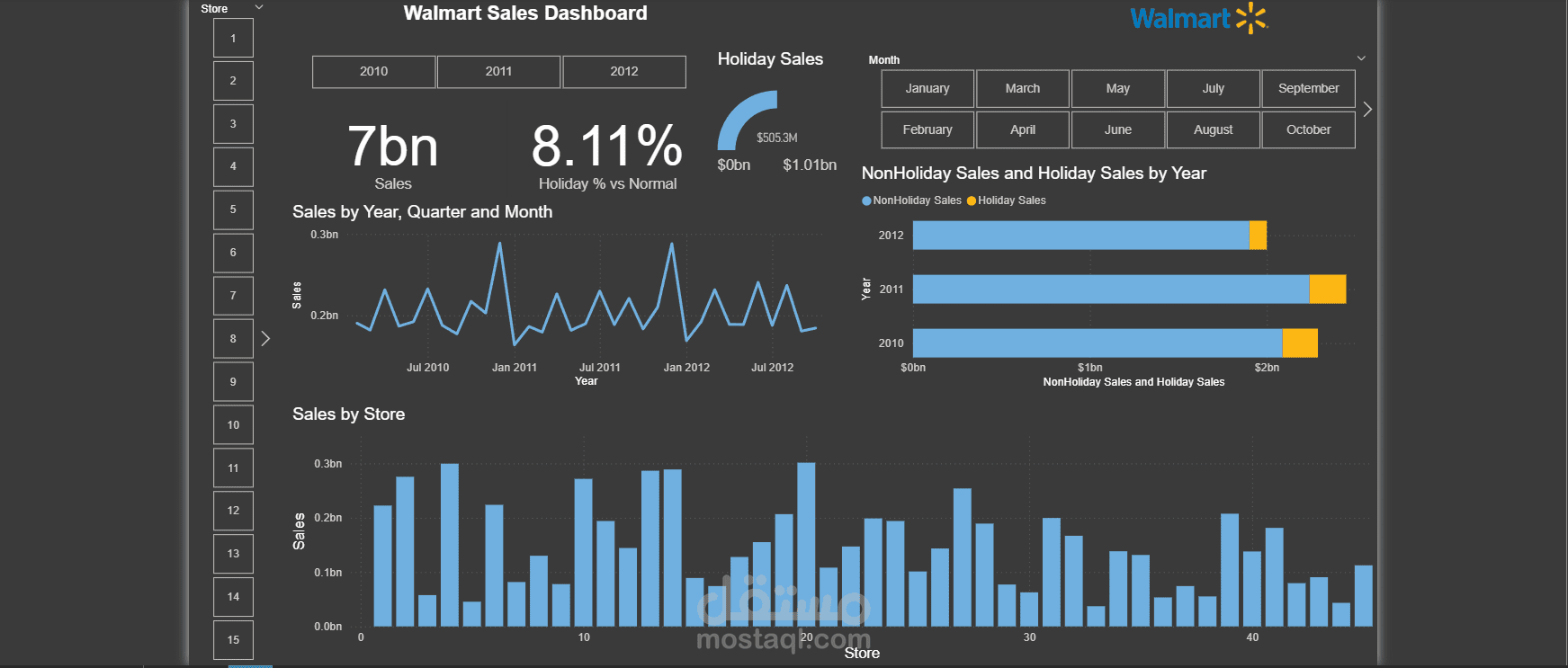Toggle the February month filter
The height and width of the screenshot is (668, 1568).
point(927,130)
